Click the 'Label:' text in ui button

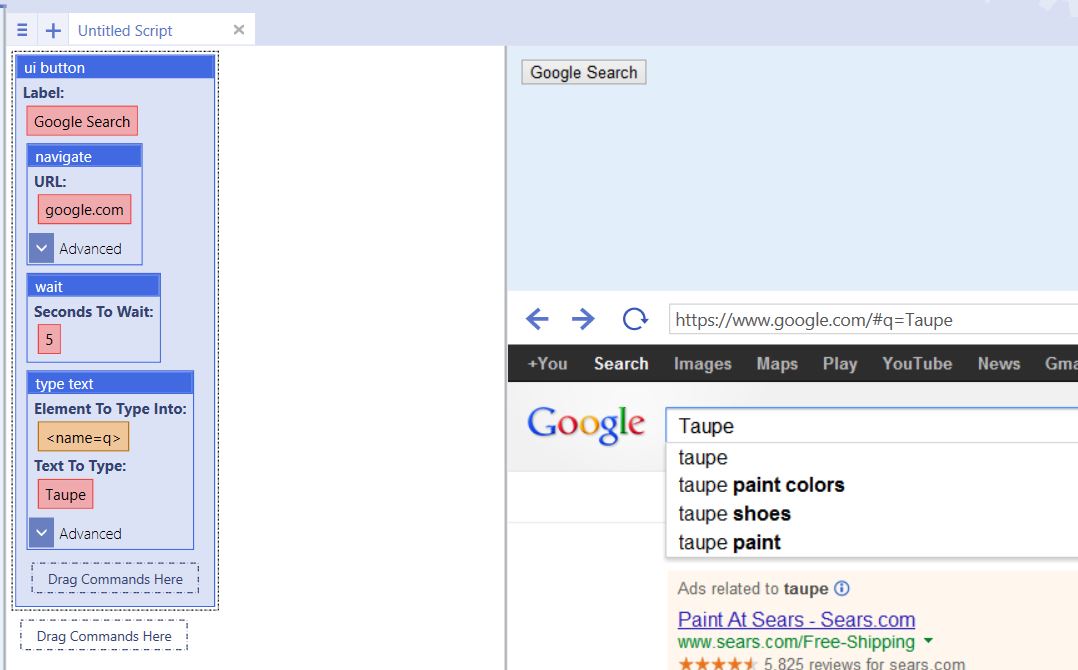pyautogui.click(x=43, y=93)
